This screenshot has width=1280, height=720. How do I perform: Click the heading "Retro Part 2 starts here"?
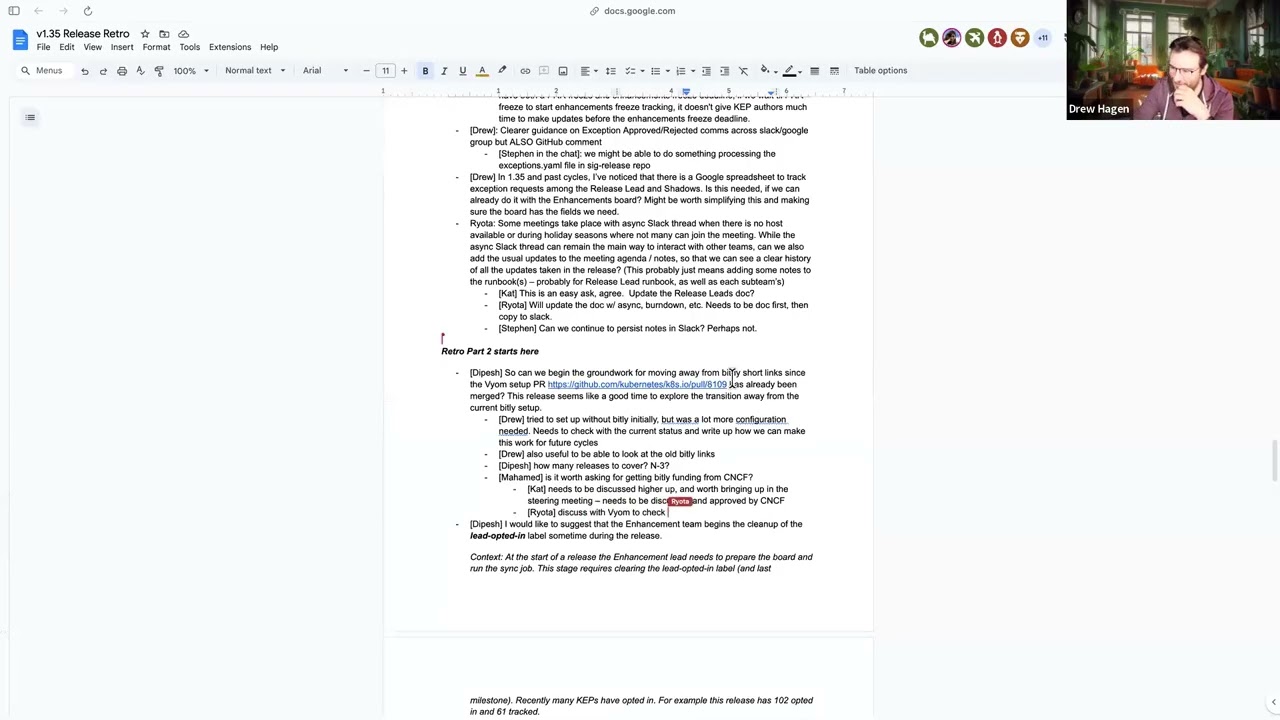[490, 352]
